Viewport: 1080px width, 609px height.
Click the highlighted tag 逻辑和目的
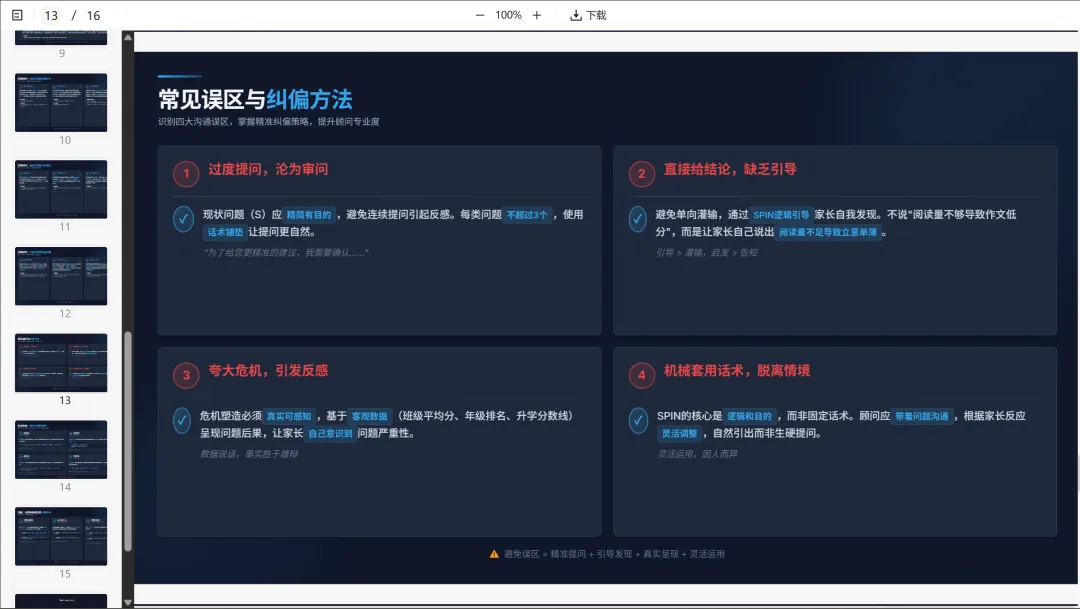(x=749, y=416)
